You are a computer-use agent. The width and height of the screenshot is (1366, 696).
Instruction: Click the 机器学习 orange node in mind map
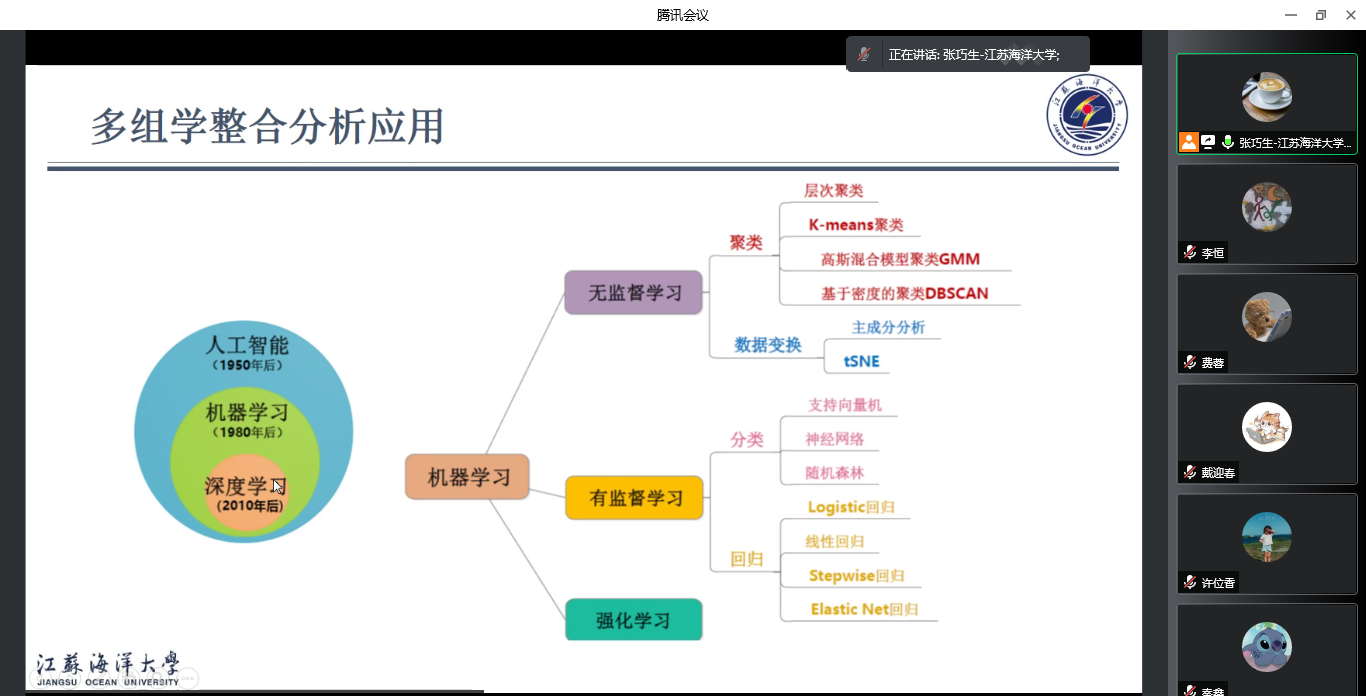pyautogui.click(x=467, y=477)
